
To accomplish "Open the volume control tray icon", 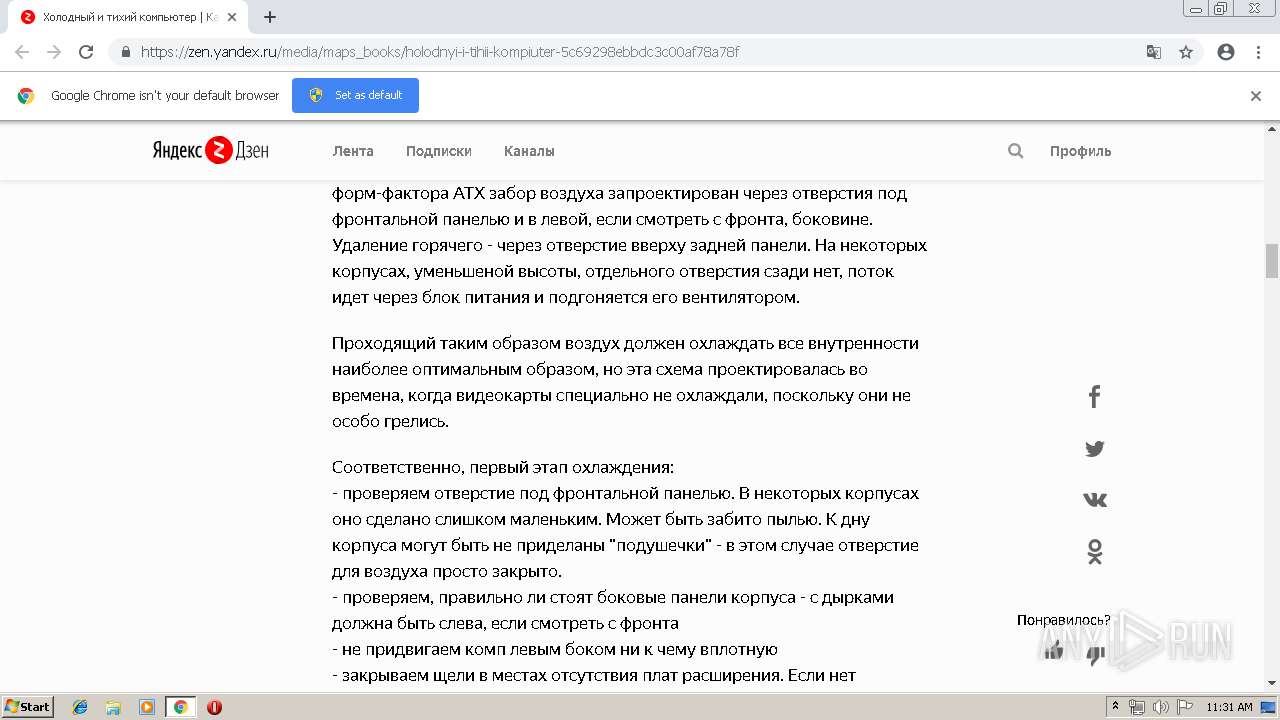I will click(1159, 707).
